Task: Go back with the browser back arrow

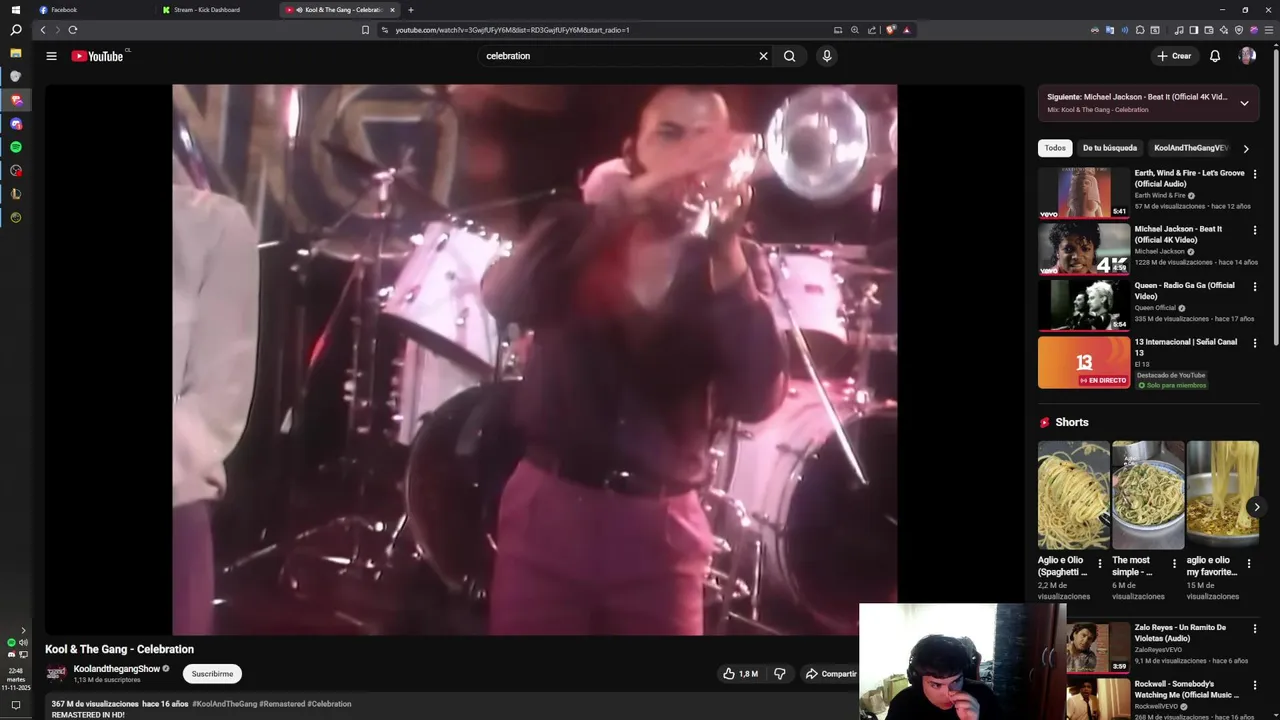Action: click(x=43, y=30)
